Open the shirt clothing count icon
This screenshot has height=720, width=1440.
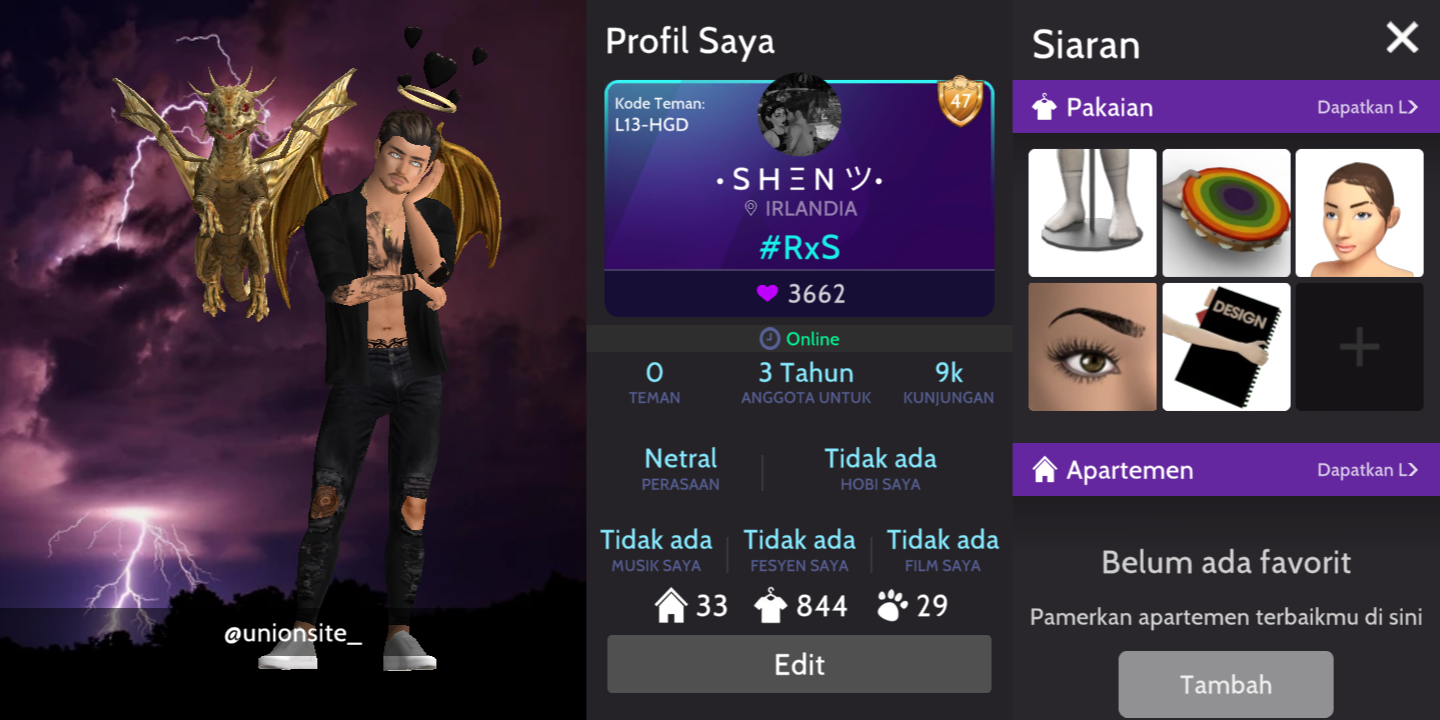tap(770, 606)
